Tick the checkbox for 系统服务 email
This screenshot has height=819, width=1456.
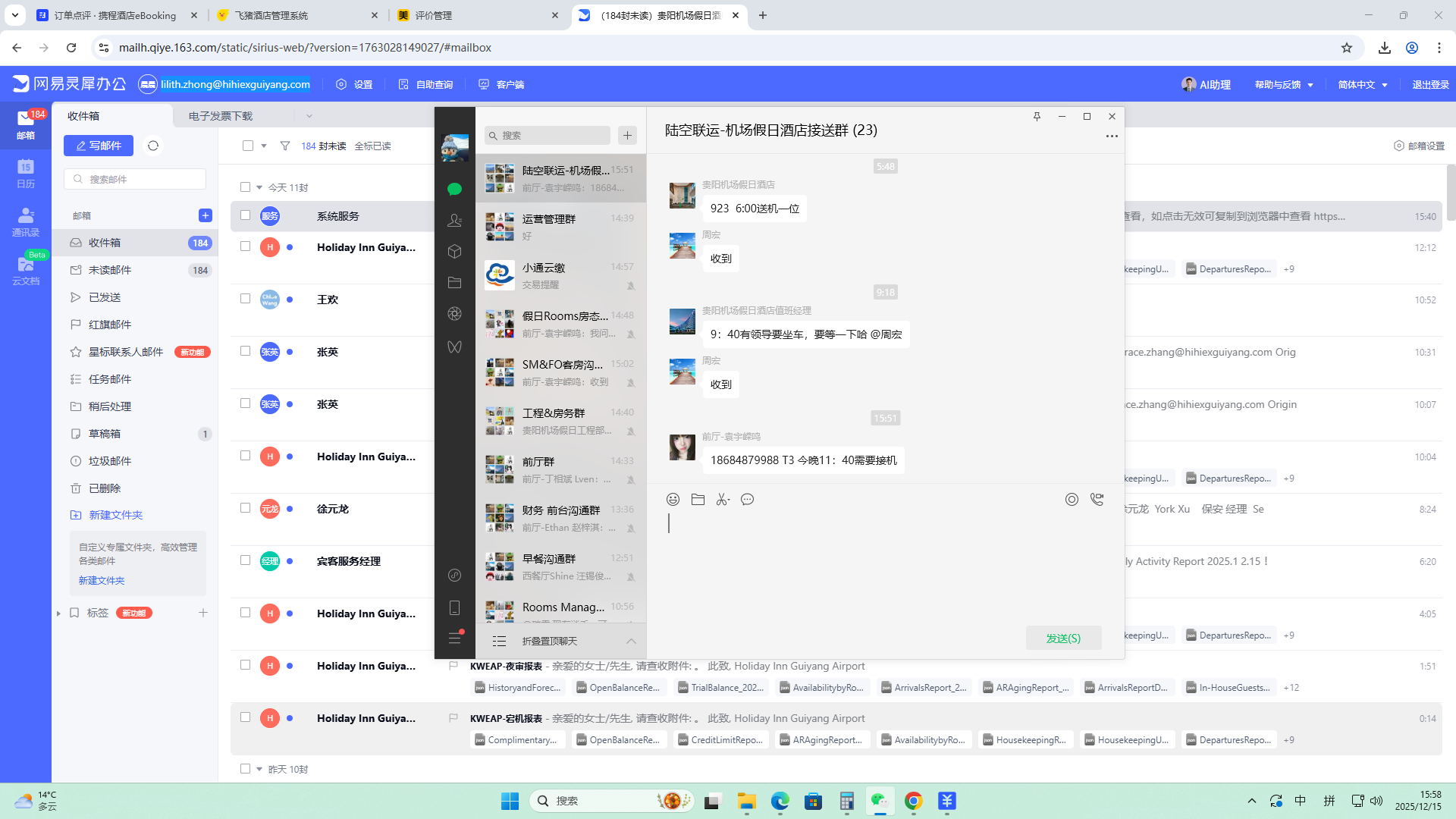point(245,215)
